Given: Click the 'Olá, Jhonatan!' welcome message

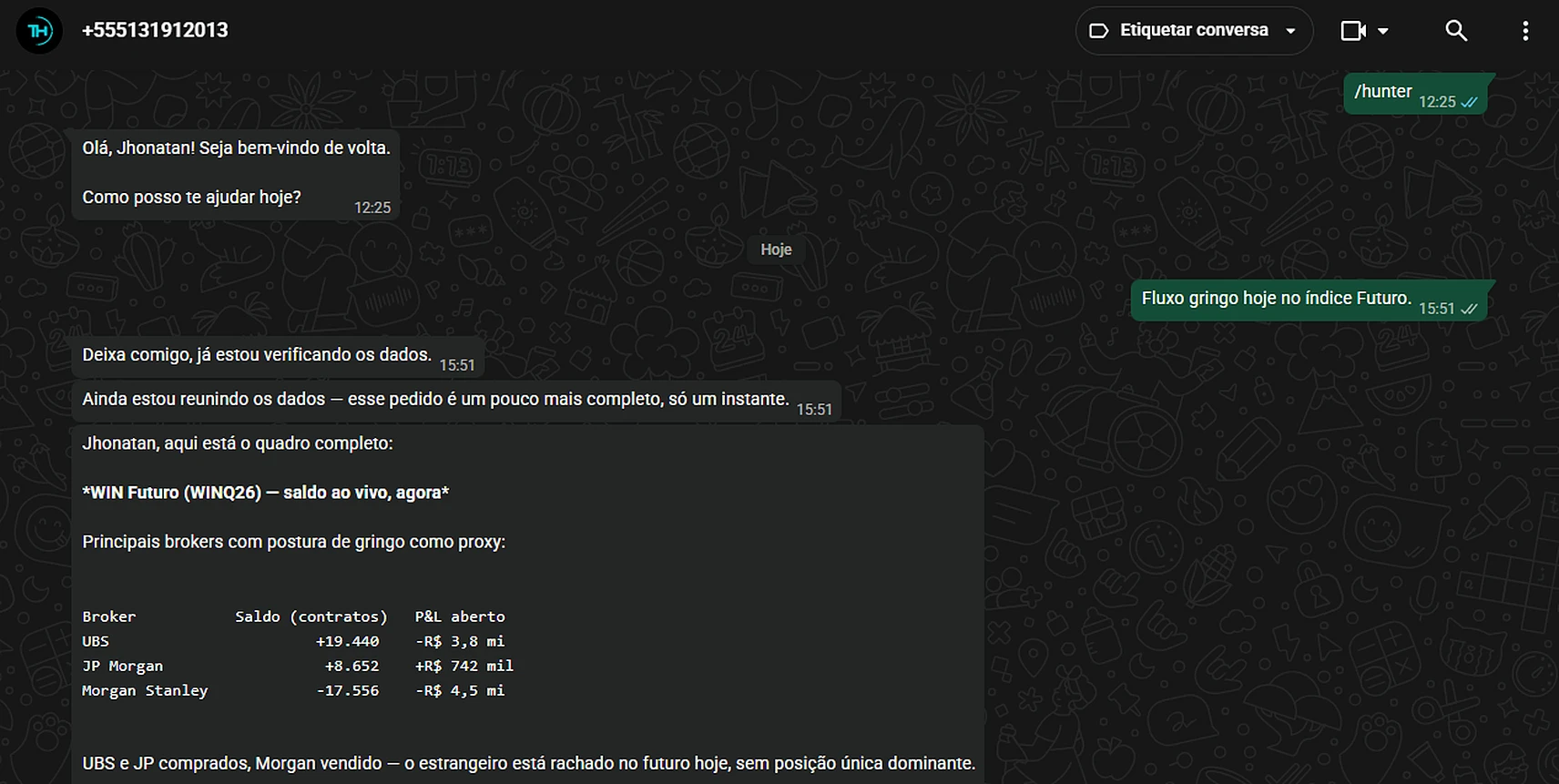Looking at the screenshot, I should (x=235, y=173).
